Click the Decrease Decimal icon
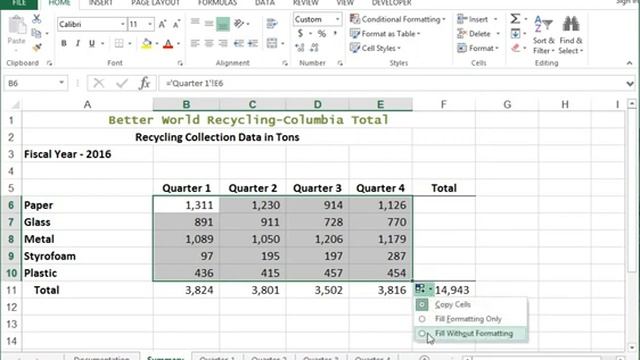 click(x=314, y=48)
